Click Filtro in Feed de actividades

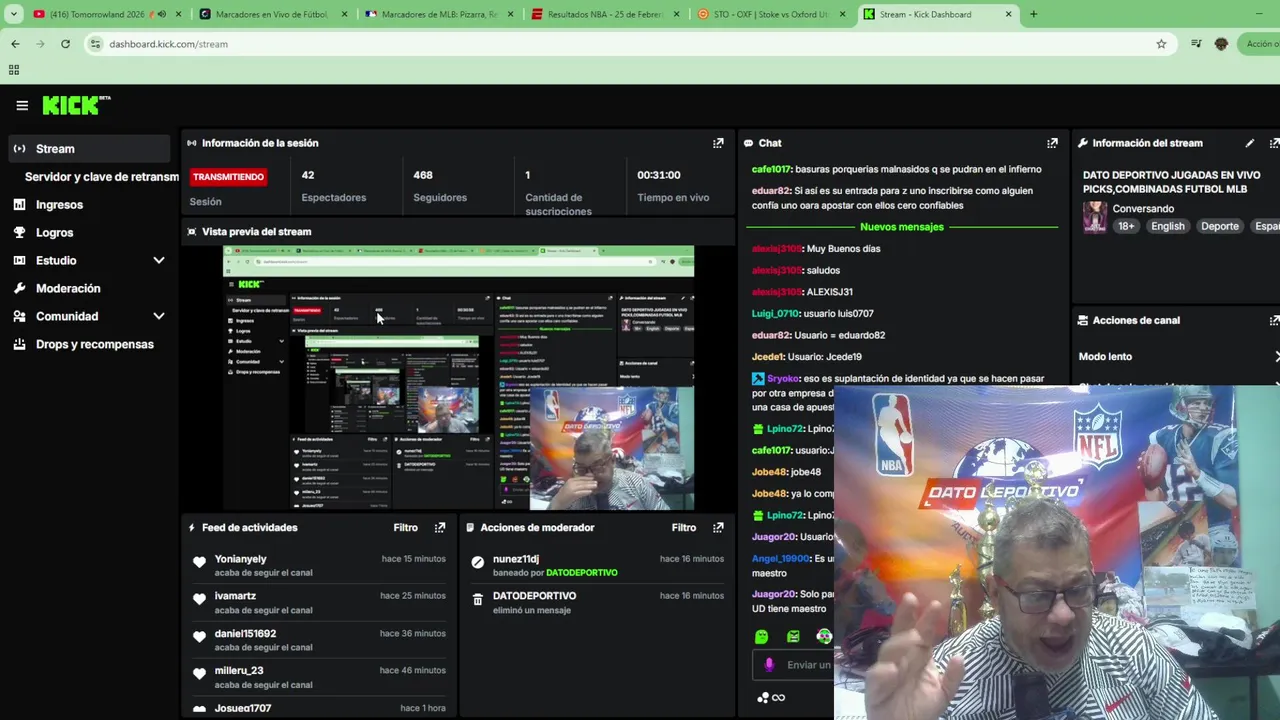[x=405, y=527]
